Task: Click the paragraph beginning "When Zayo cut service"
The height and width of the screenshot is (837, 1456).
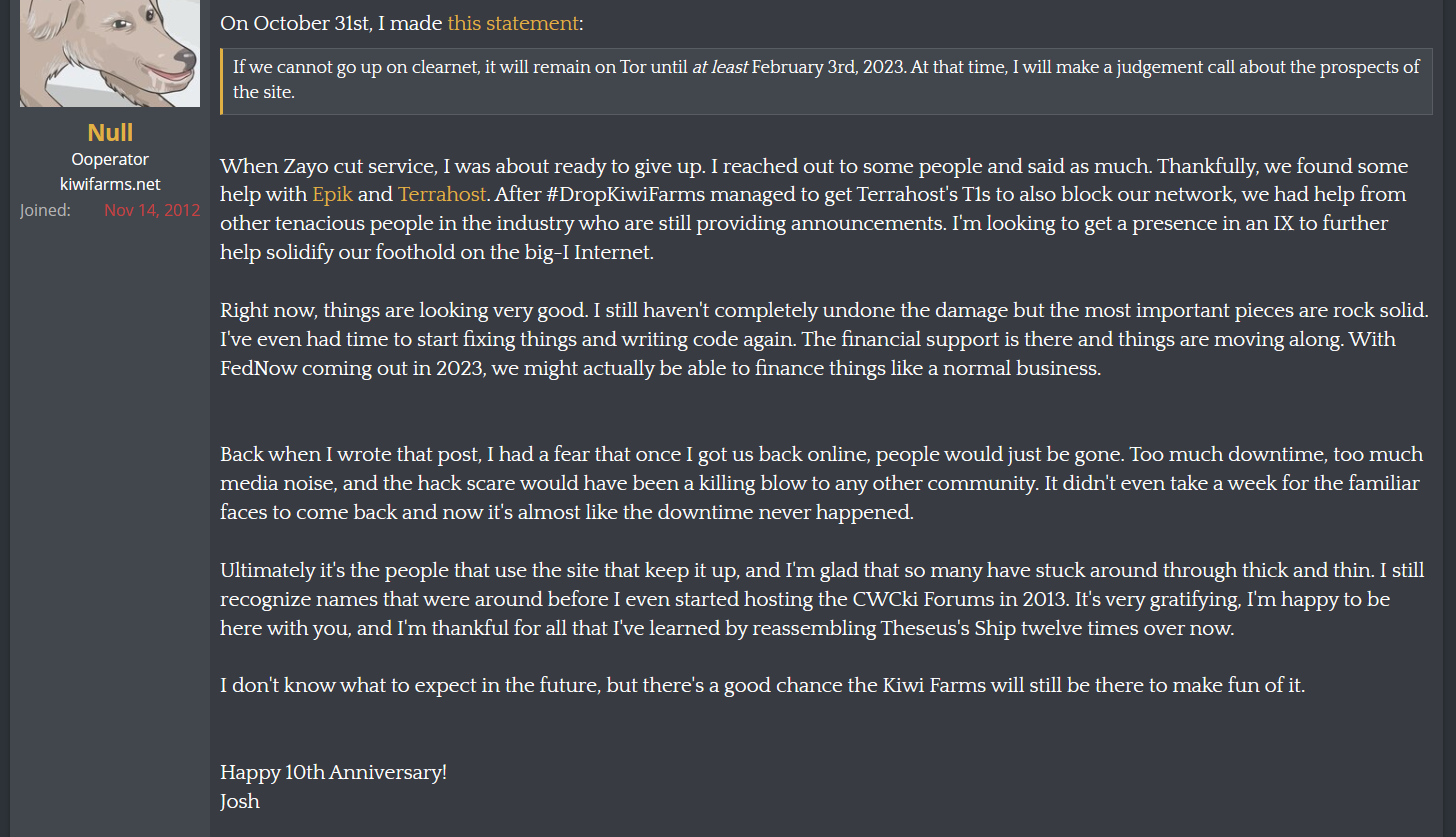Action: [814, 209]
